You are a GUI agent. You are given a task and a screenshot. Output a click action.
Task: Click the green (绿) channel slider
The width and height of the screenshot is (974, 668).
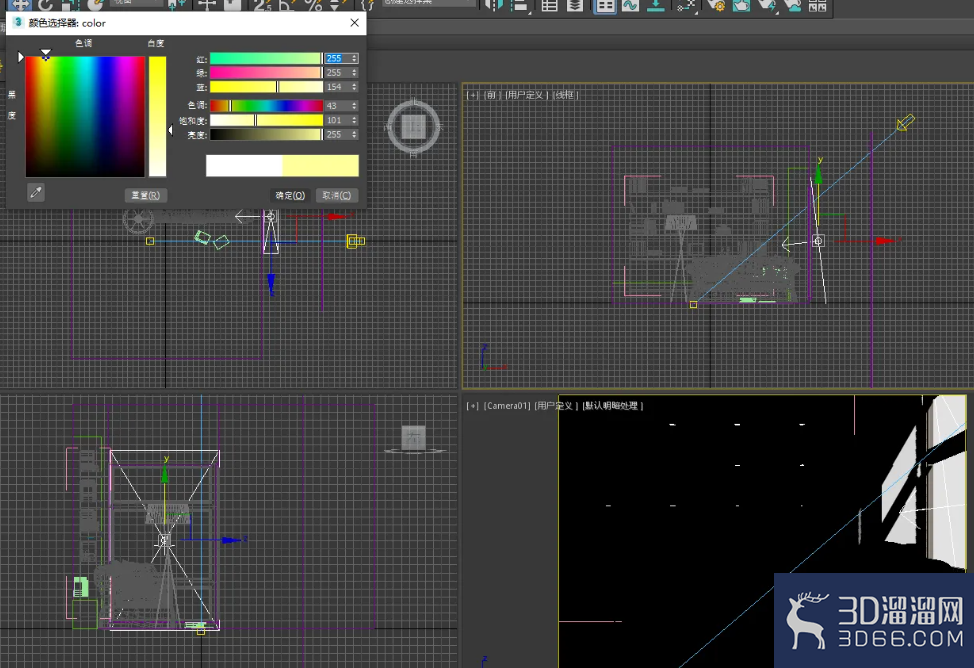point(266,73)
